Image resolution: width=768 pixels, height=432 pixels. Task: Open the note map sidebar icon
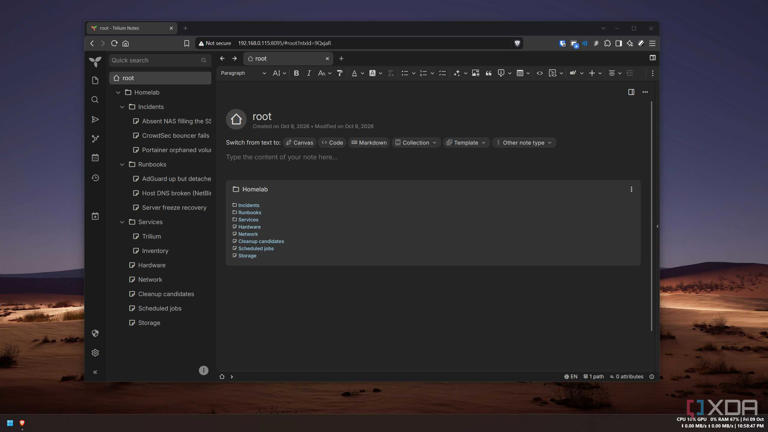(x=96, y=139)
